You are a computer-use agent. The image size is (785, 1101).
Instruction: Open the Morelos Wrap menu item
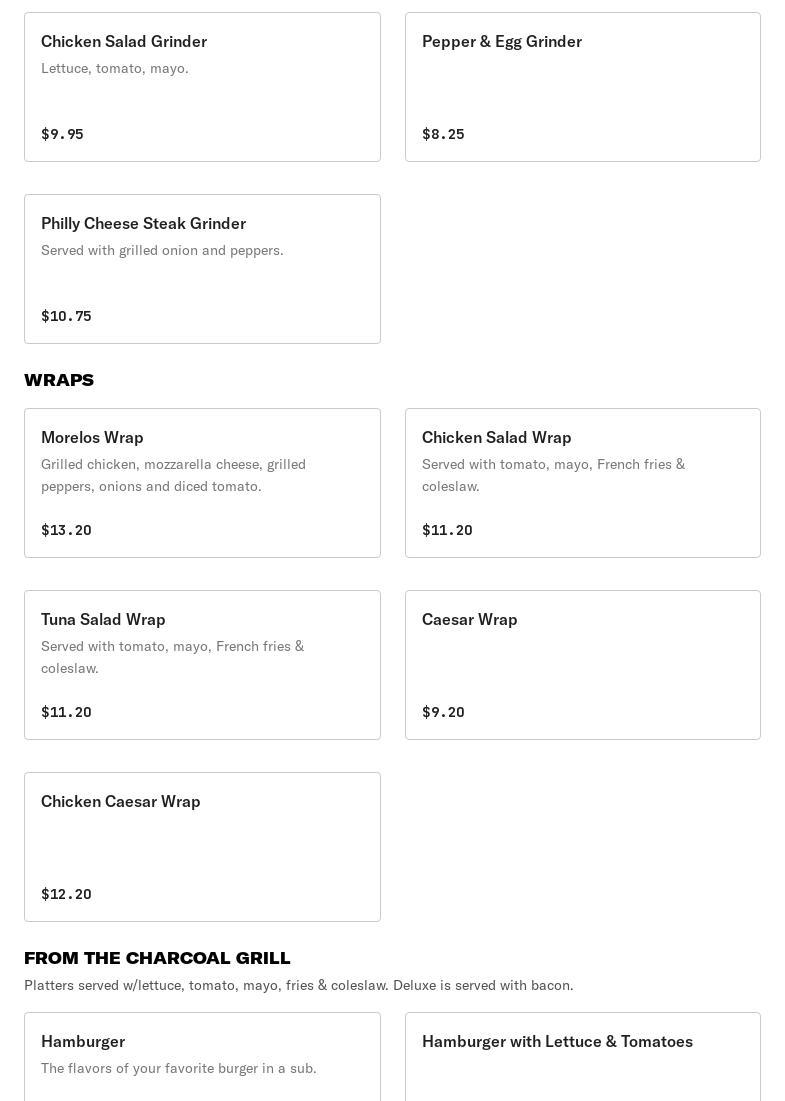tap(92, 438)
